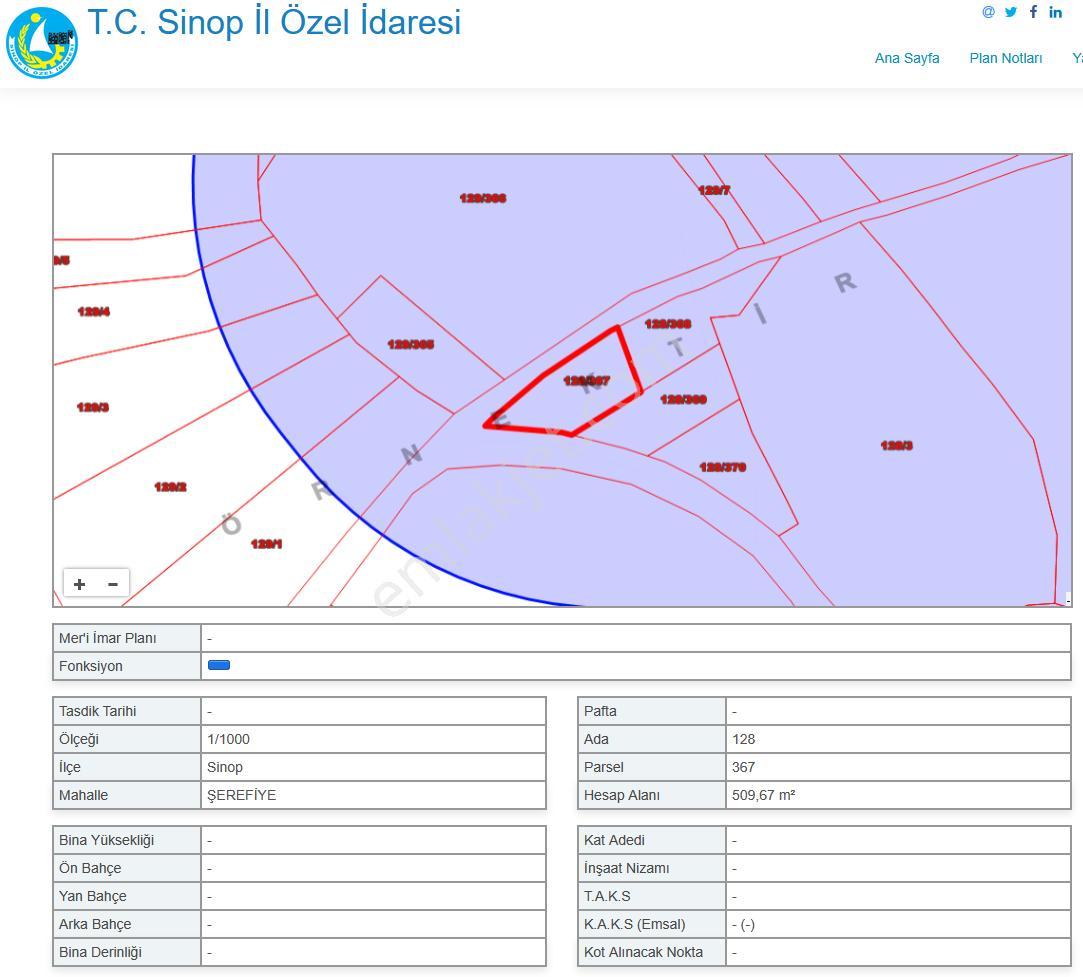Screen dimensions: 1083x977
Task: Click the Sinop İl Özel İdaresi logo
Action: [x=41, y=43]
